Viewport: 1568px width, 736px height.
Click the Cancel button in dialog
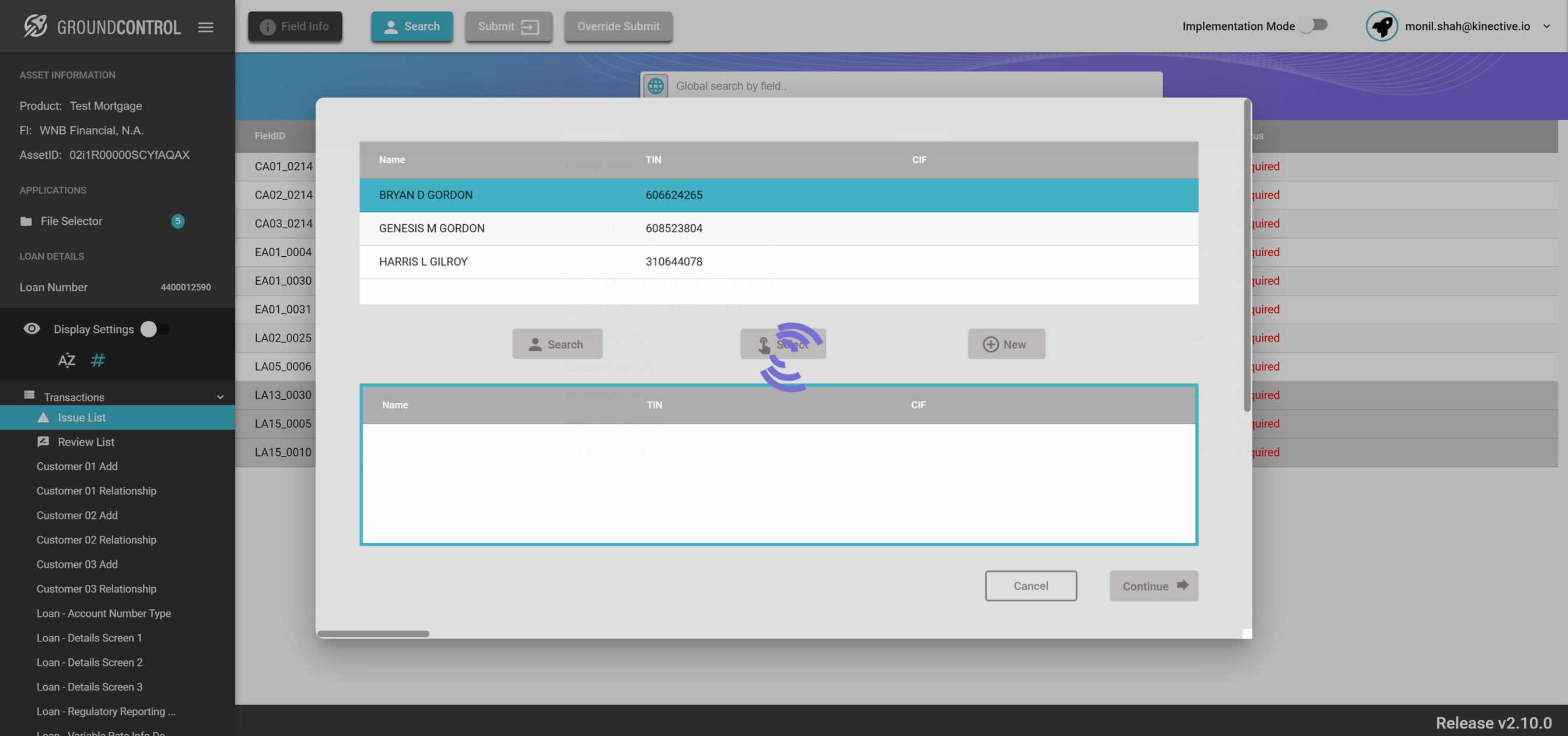[x=1031, y=585]
